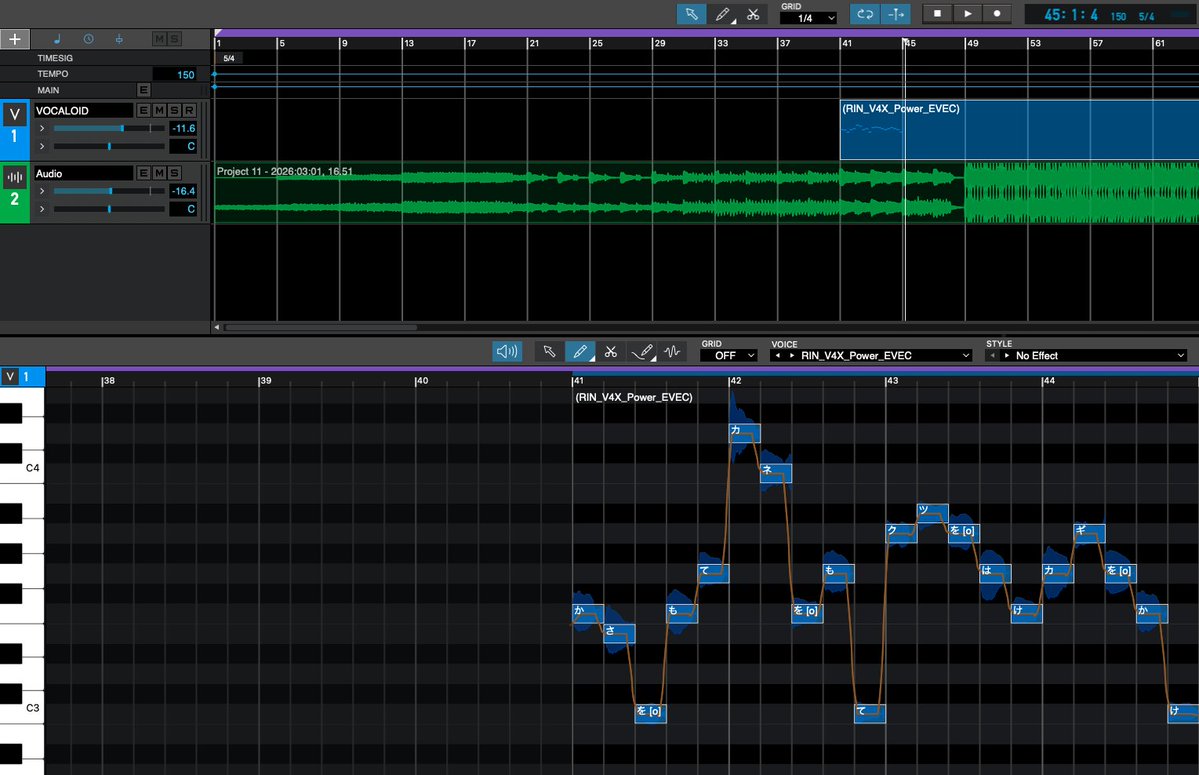Viewport: 1199px width, 775px height.
Task: Mute the Audio track
Action: pyautogui.click(x=159, y=173)
